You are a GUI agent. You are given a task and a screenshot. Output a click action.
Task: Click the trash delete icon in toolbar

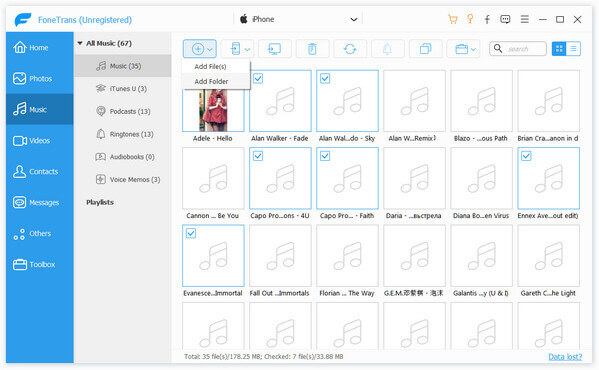(x=312, y=49)
